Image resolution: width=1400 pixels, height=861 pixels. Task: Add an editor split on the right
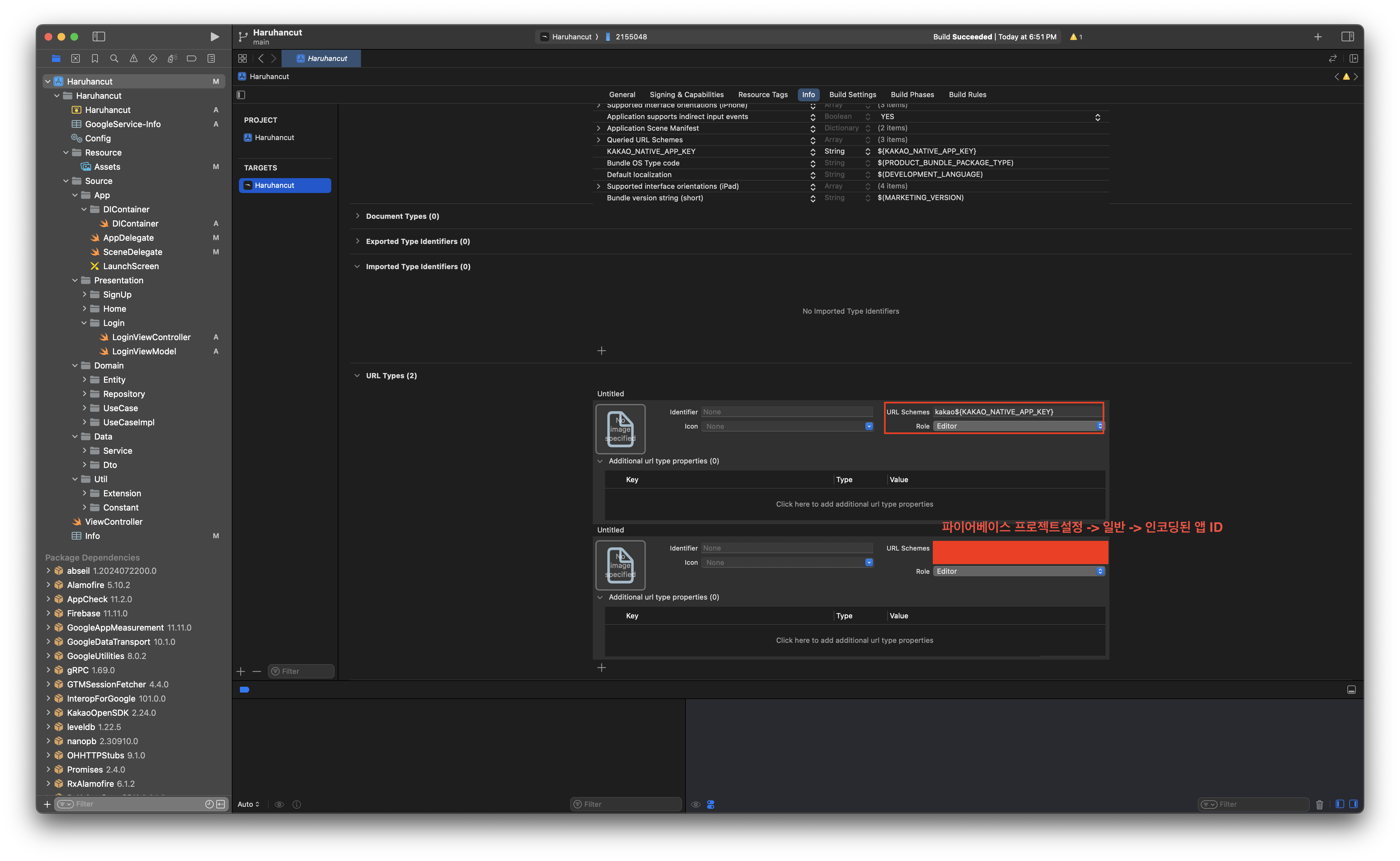click(1354, 58)
